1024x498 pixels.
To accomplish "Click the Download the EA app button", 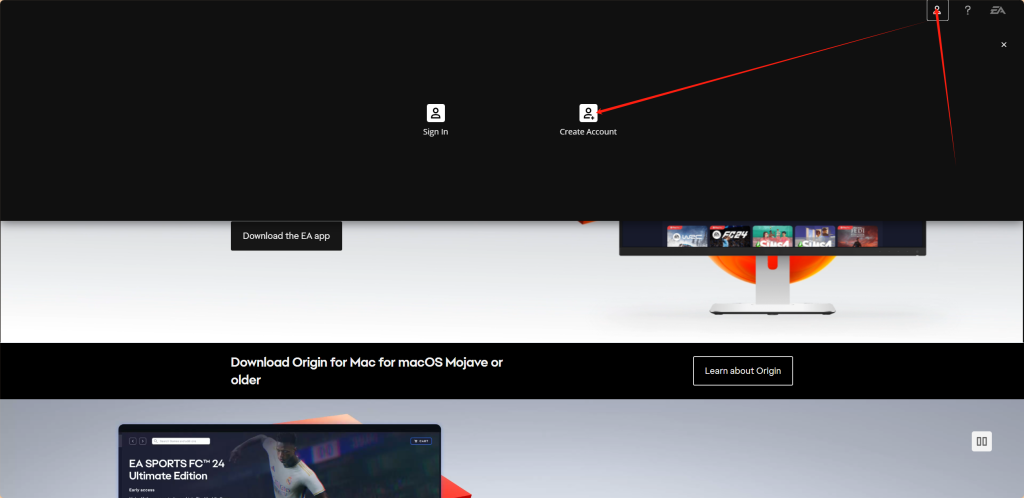I will tap(286, 236).
